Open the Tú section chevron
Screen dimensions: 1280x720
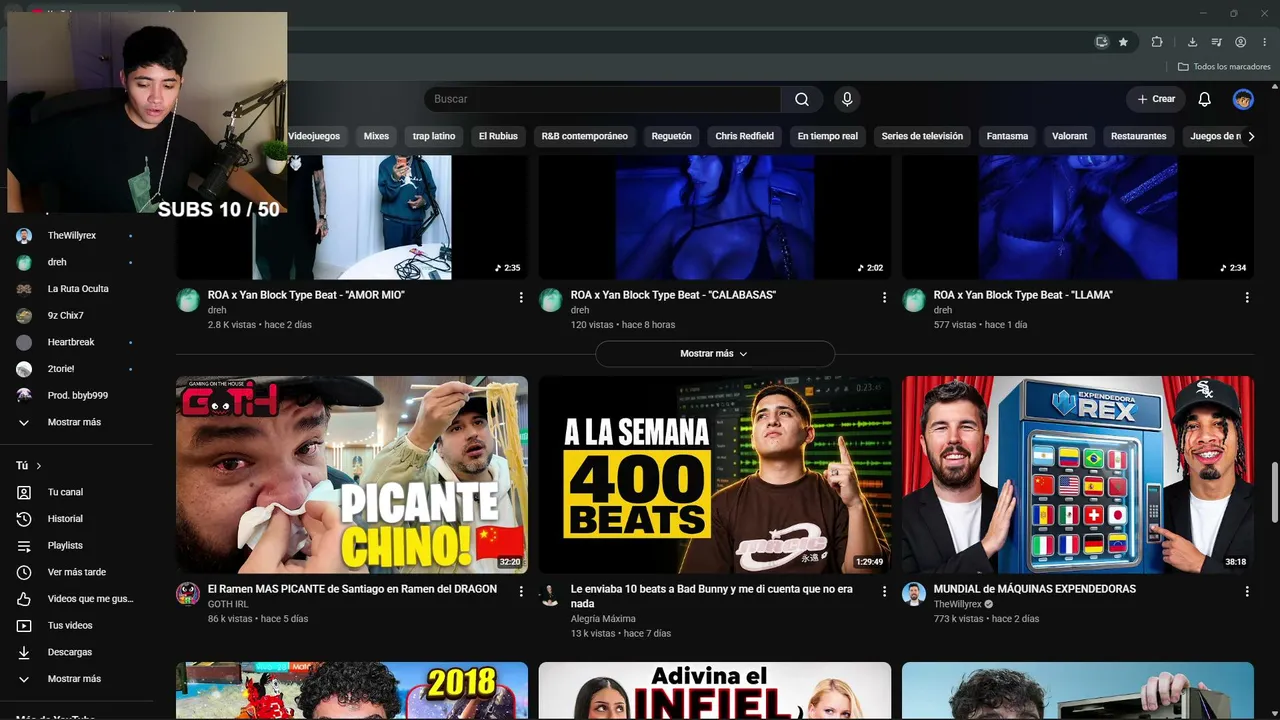pos(39,466)
